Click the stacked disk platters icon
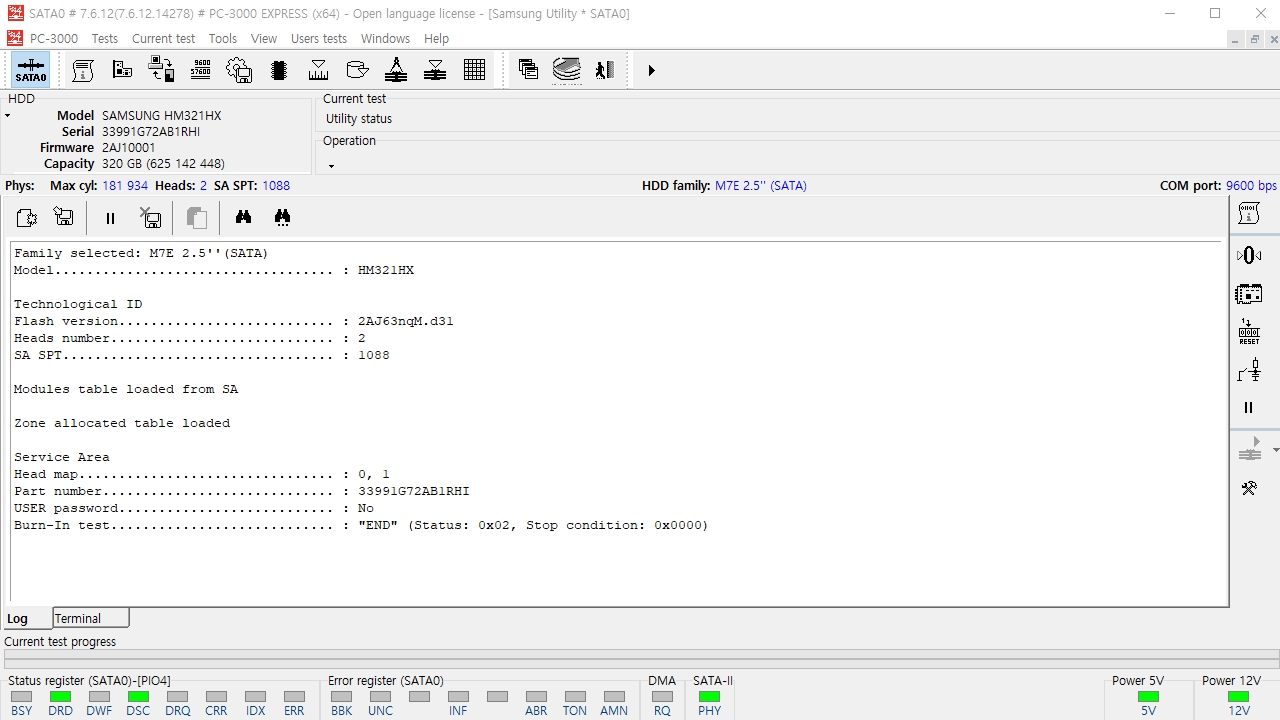The height and width of the screenshot is (720, 1280). (567, 70)
